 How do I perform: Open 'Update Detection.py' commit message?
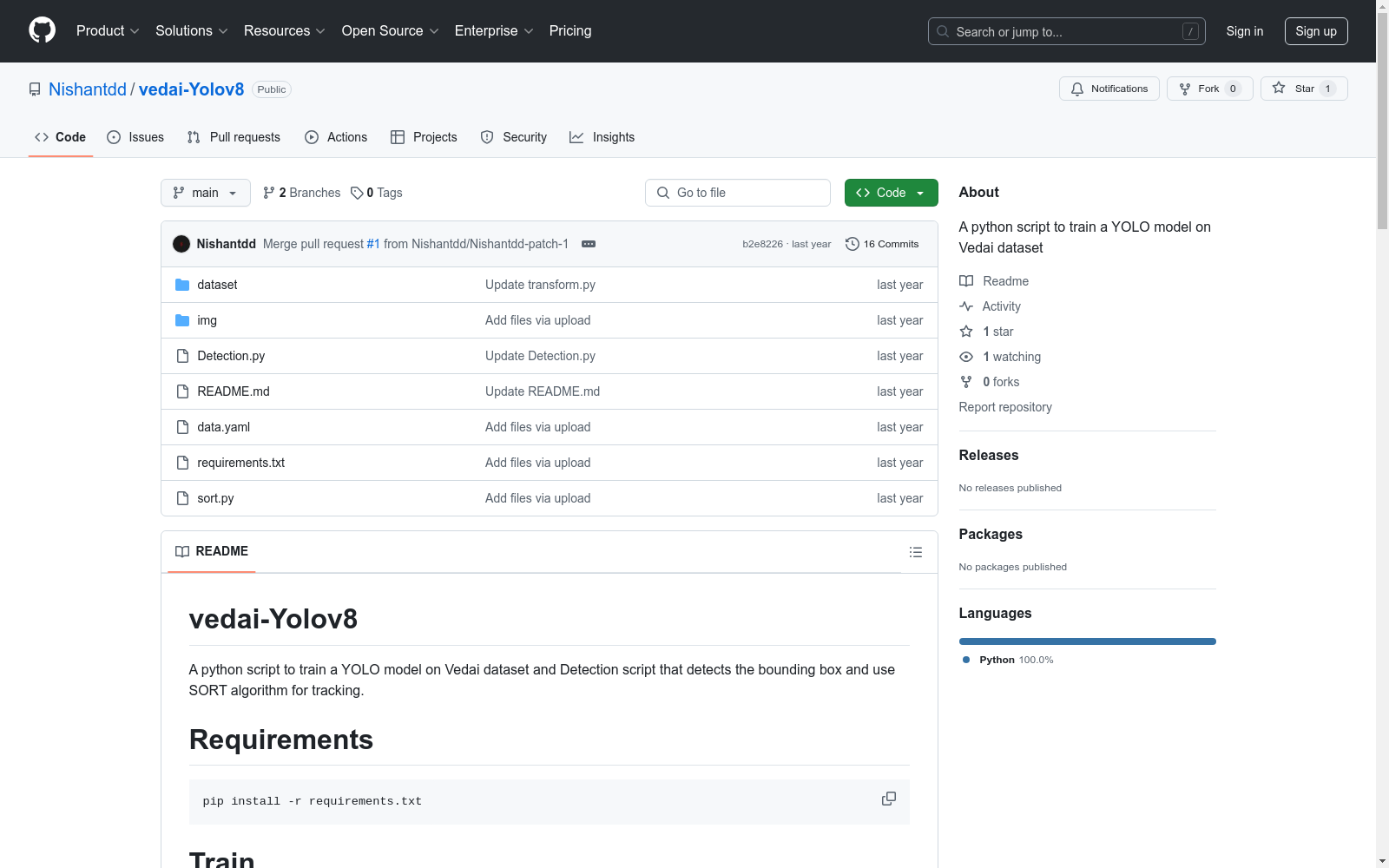(x=540, y=356)
